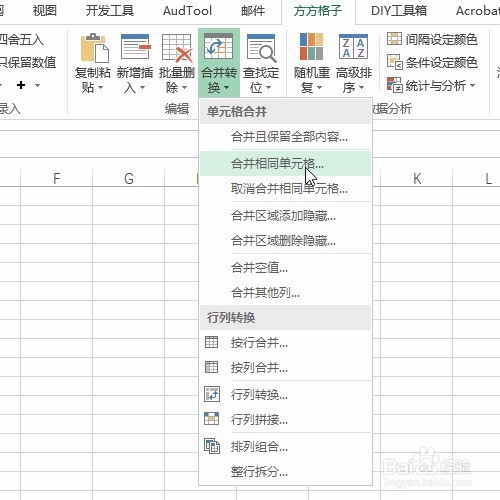Expand the 高级排序 dropdown arrow
500x500 pixels.
(x=361, y=88)
